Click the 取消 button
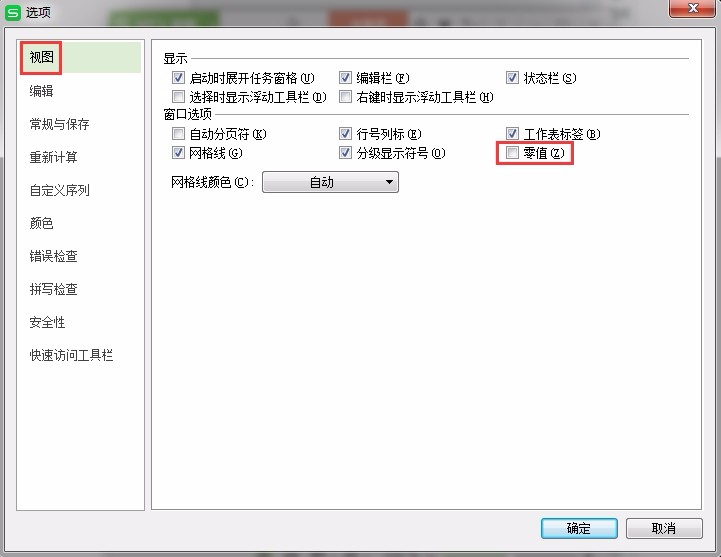 point(664,528)
